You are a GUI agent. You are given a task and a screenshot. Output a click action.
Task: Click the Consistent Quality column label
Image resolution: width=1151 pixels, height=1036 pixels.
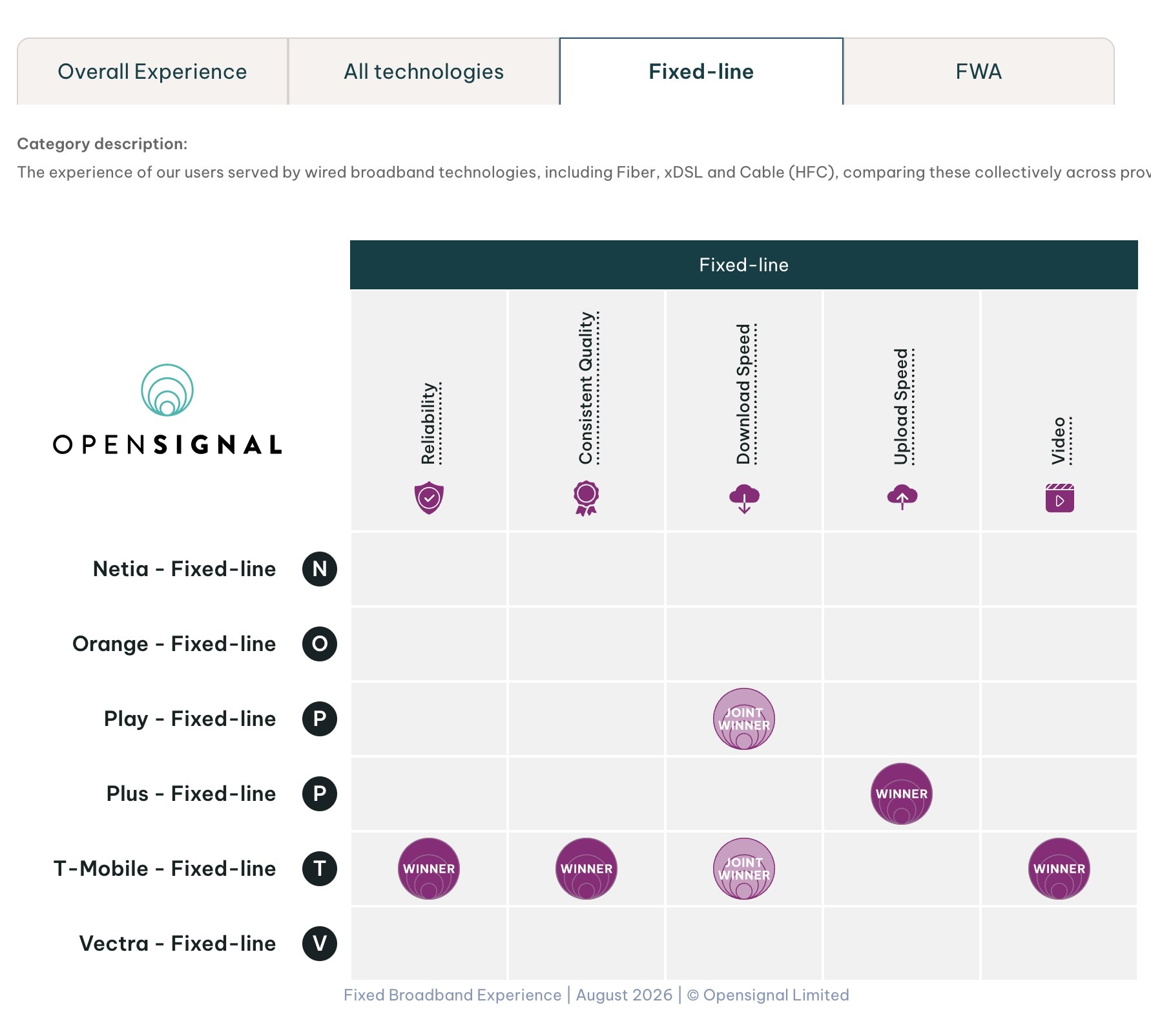pos(586,388)
